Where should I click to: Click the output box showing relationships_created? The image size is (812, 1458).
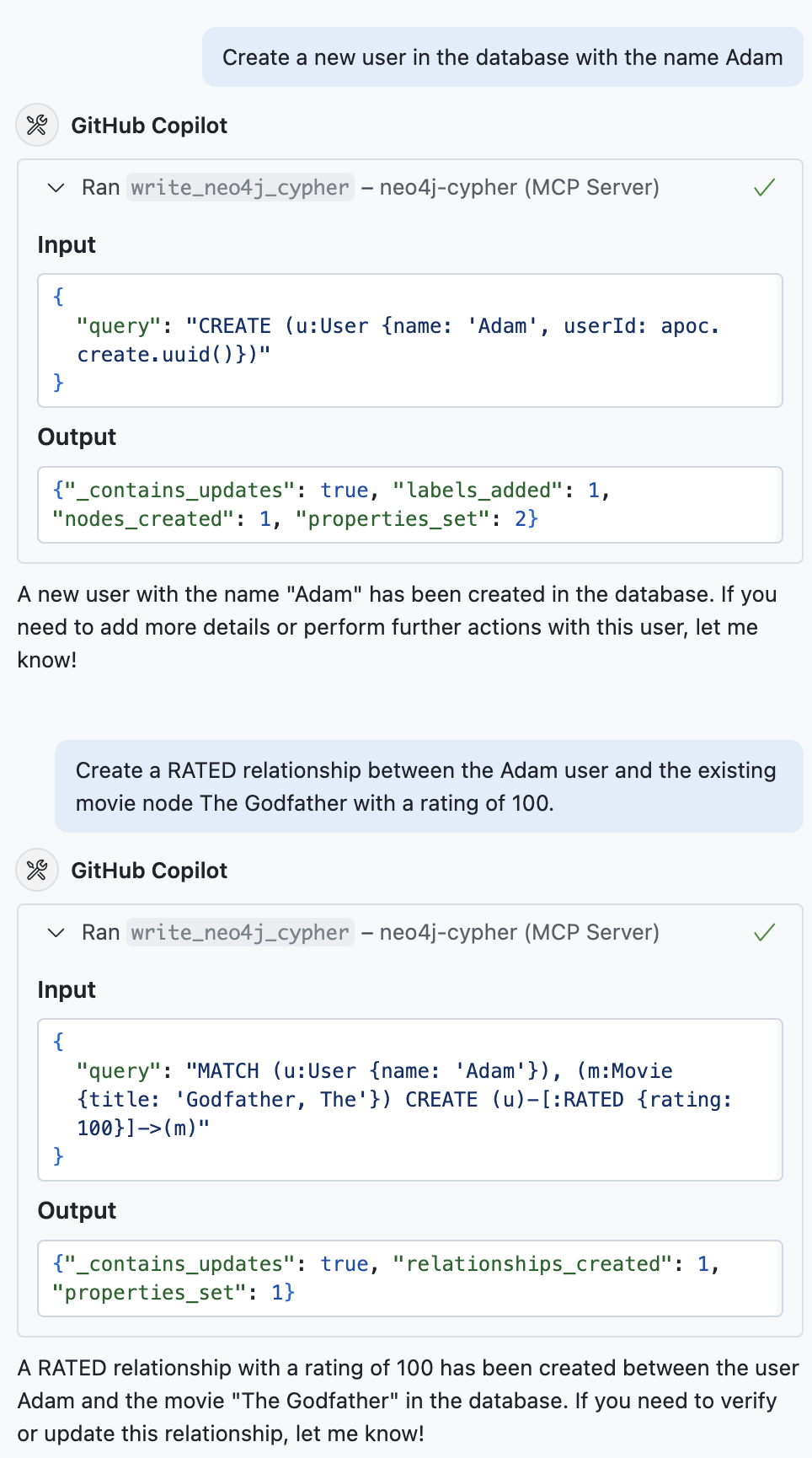(410, 1278)
